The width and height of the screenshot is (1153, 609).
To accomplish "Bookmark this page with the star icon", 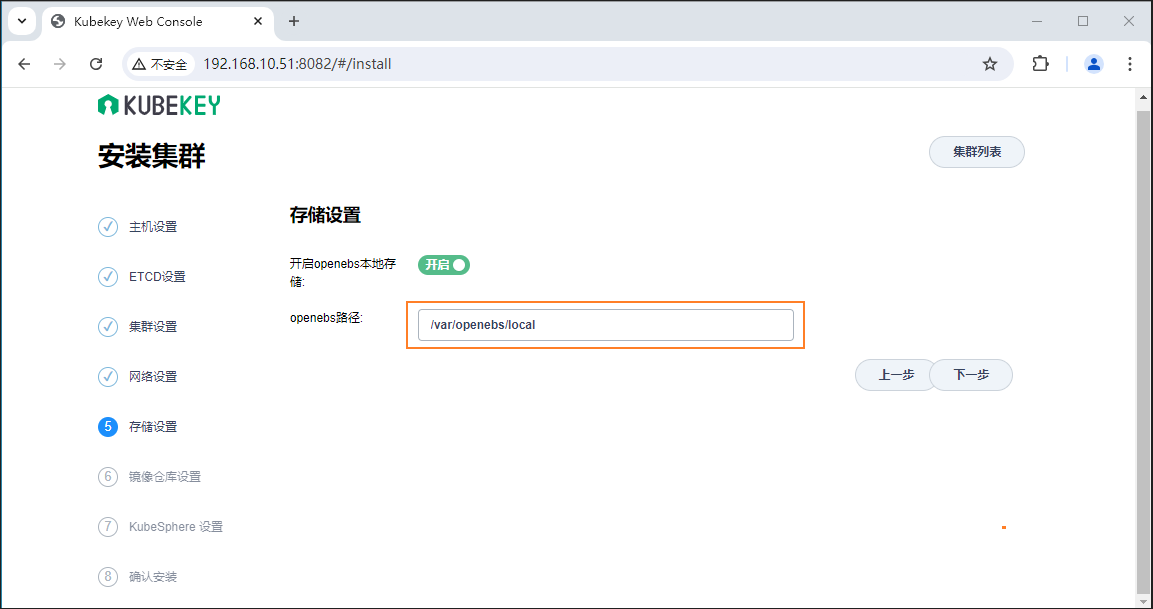I will click(990, 64).
